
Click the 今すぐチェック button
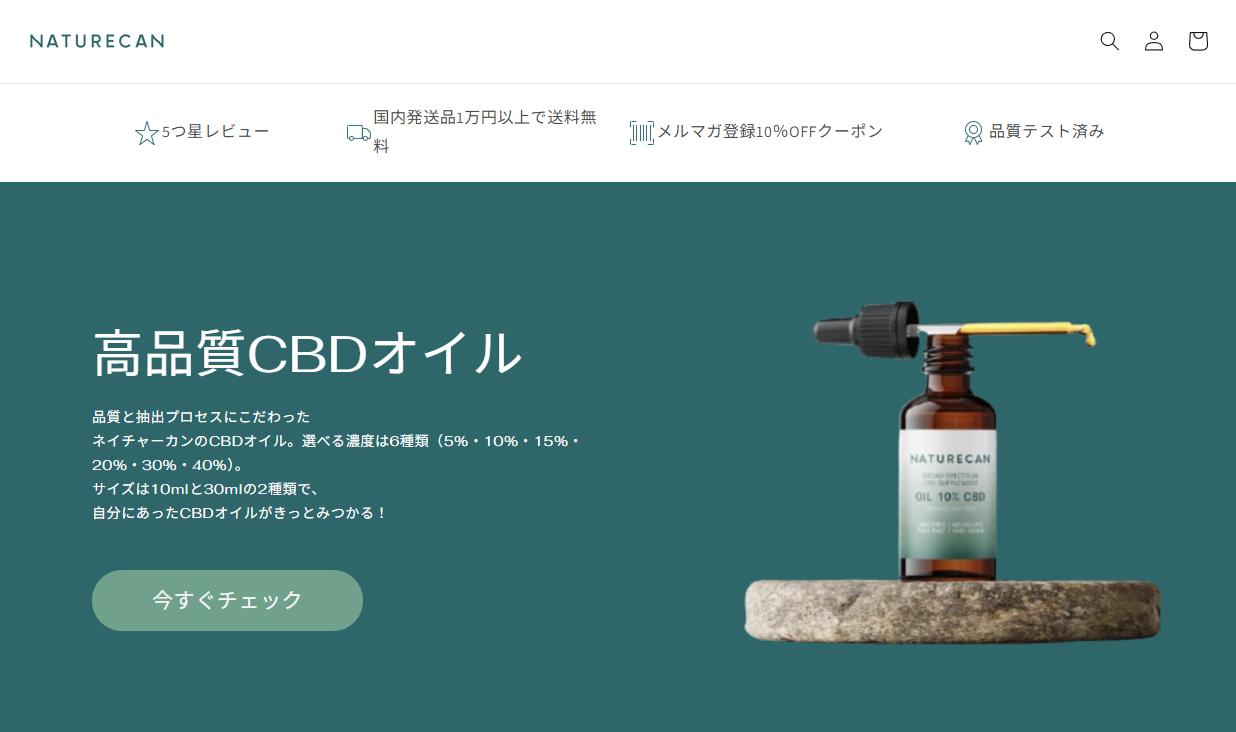click(x=227, y=600)
